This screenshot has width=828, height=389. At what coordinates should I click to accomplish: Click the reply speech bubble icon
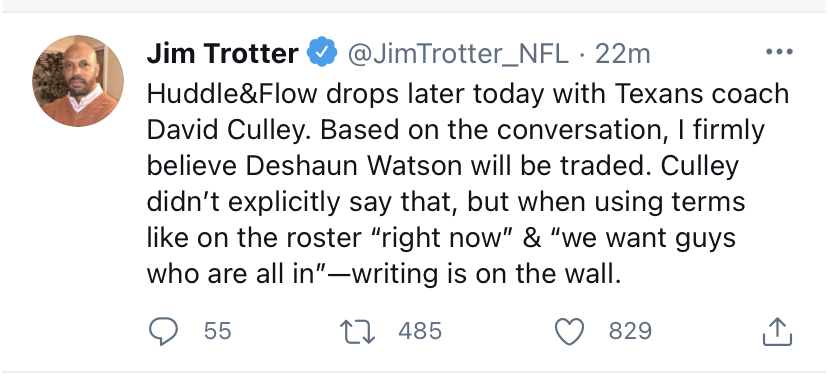[163, 331]
